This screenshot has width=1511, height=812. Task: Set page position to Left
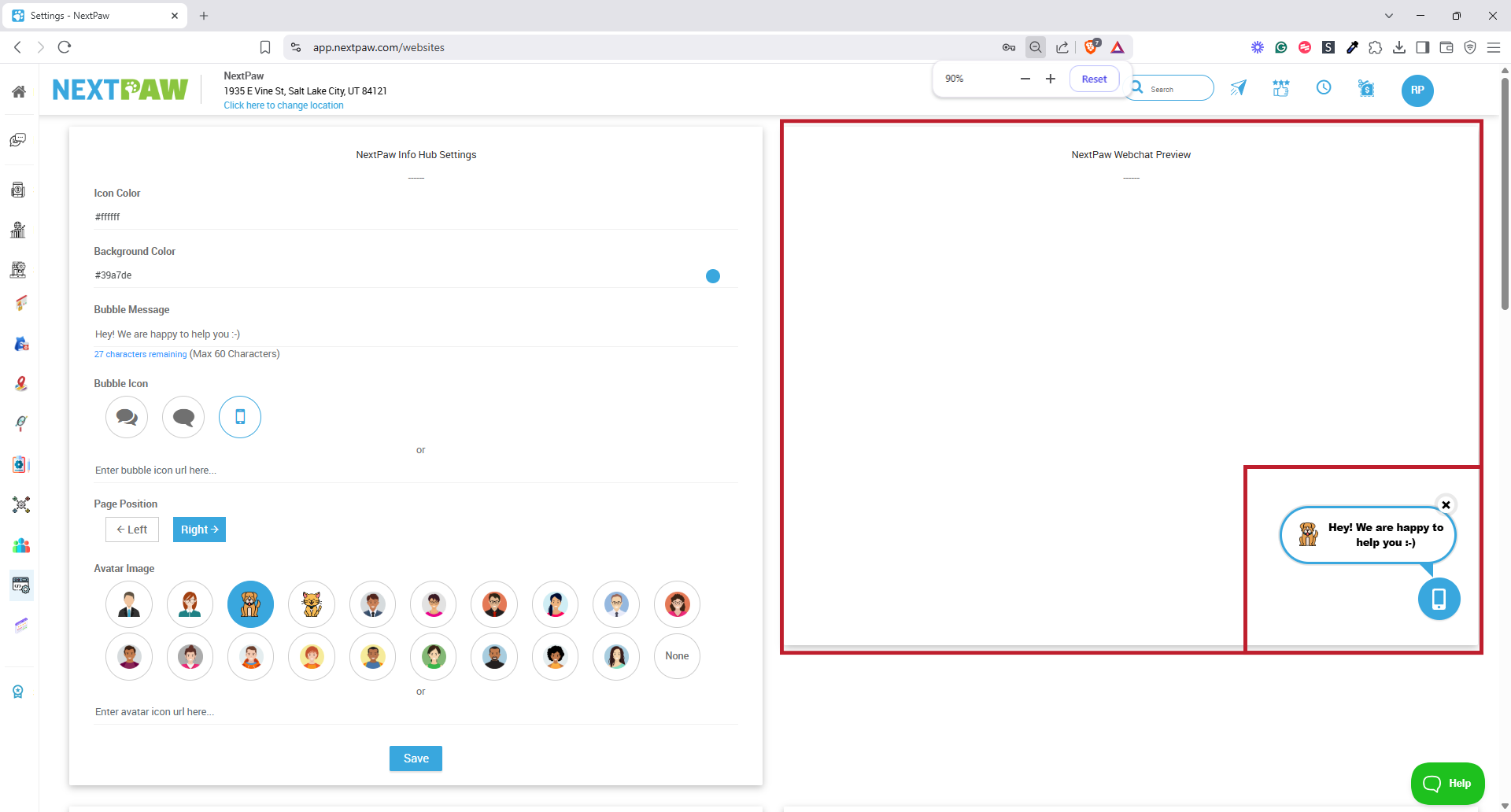click(132, 530)
